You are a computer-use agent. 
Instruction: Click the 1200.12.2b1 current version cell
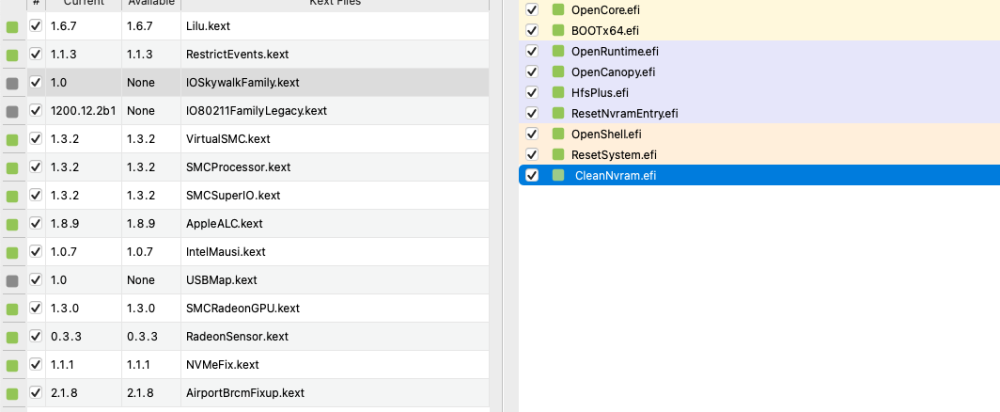84,111
